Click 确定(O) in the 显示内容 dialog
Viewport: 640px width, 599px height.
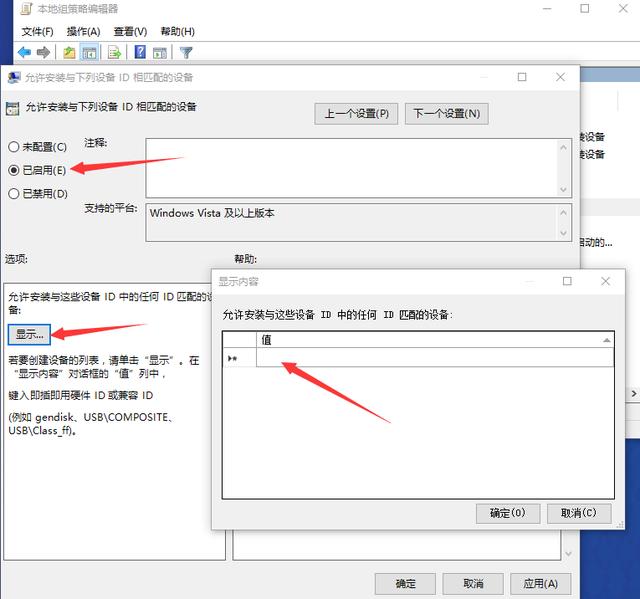tap(508, 513)
